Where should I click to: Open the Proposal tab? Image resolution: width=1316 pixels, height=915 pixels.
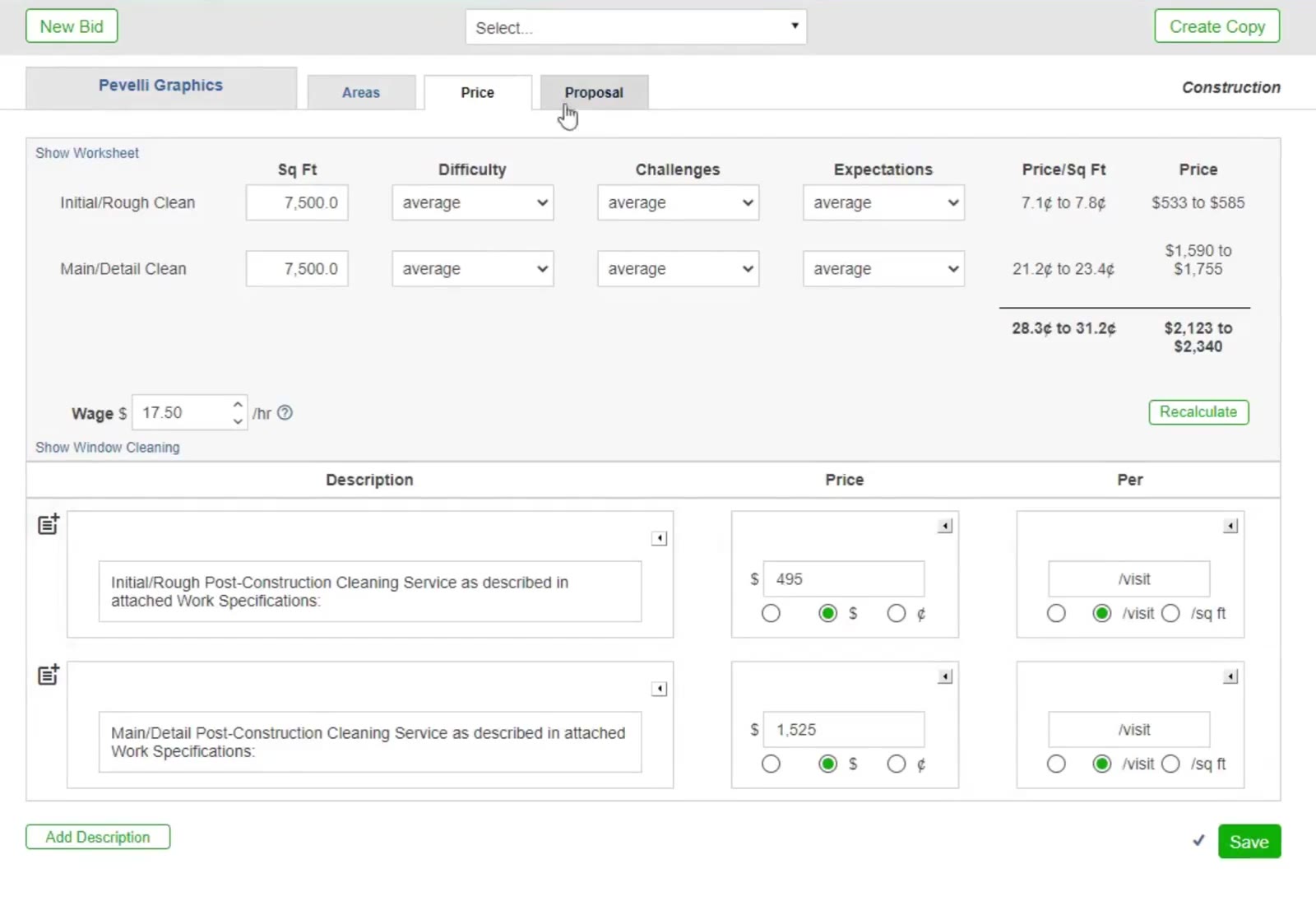pyautogui.click(x=594, y=92)
